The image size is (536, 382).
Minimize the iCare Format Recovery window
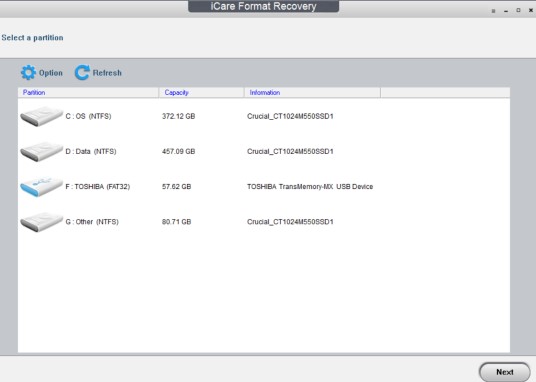(506, 11)
